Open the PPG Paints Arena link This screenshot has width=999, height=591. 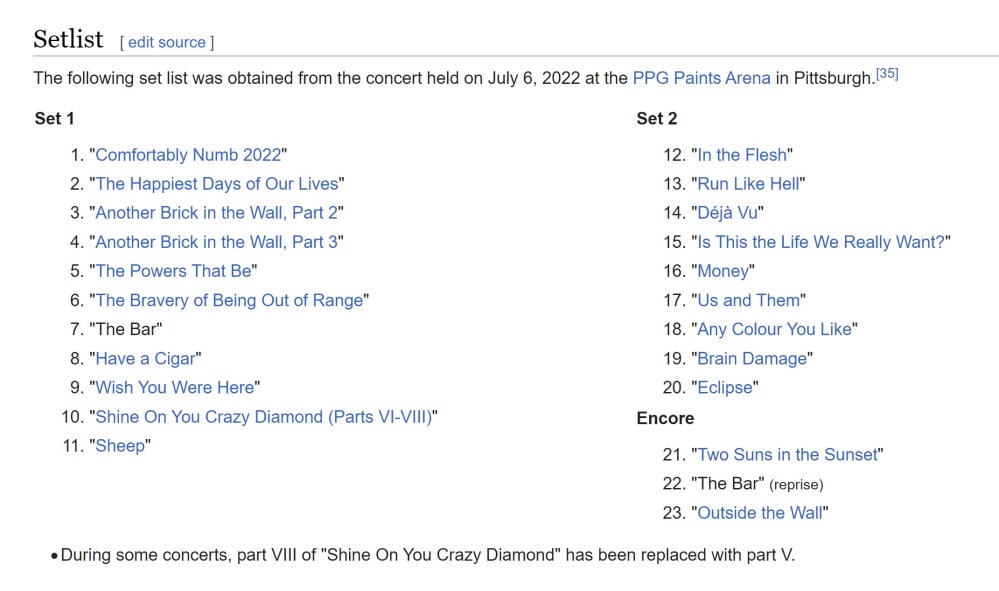[701, 78]
